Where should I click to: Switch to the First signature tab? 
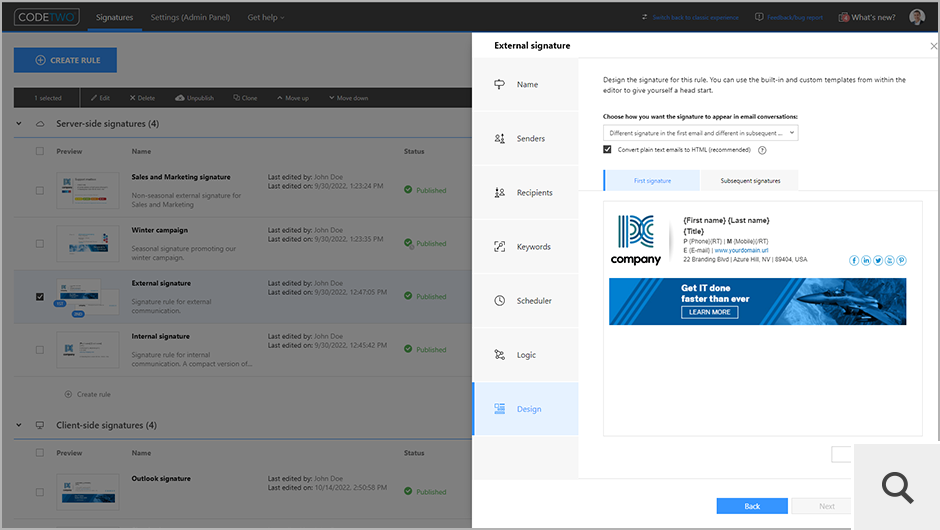(652, 180)
